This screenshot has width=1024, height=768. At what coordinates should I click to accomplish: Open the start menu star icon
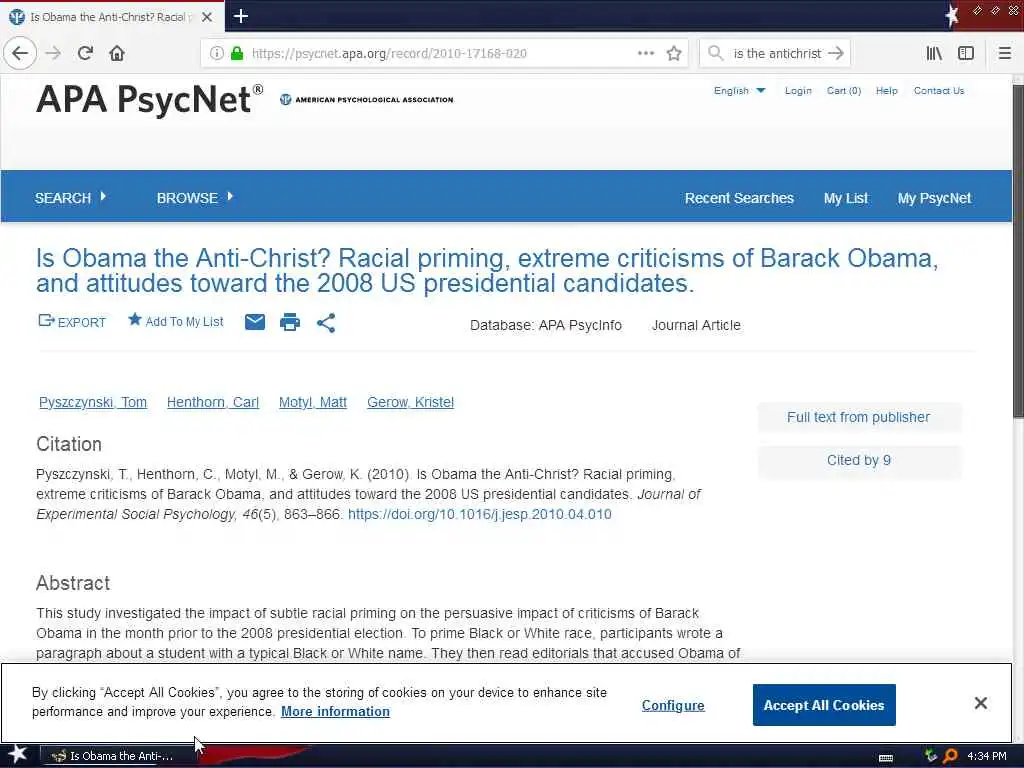18,755
